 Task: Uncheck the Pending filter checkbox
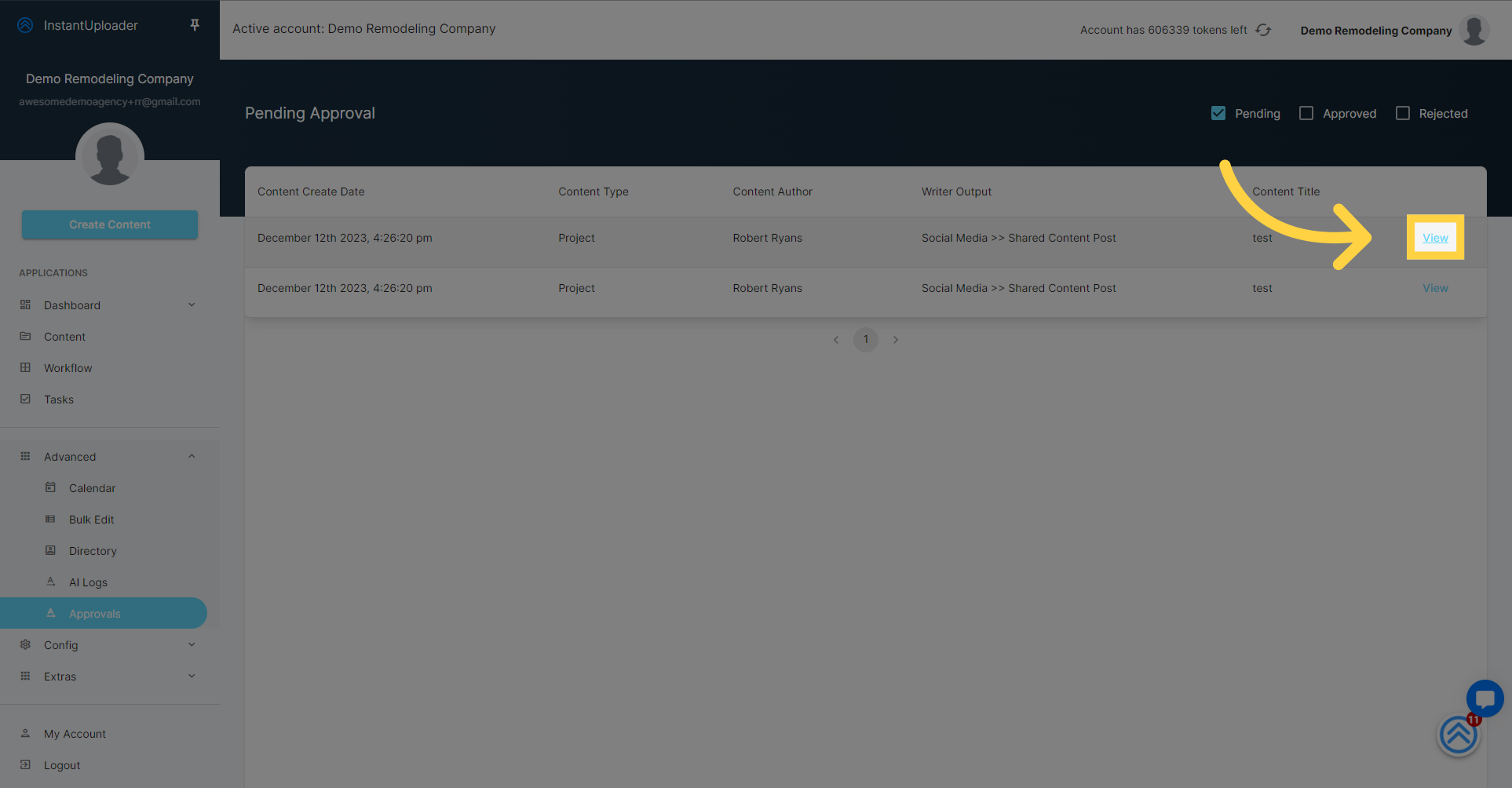coord(1218,113)
